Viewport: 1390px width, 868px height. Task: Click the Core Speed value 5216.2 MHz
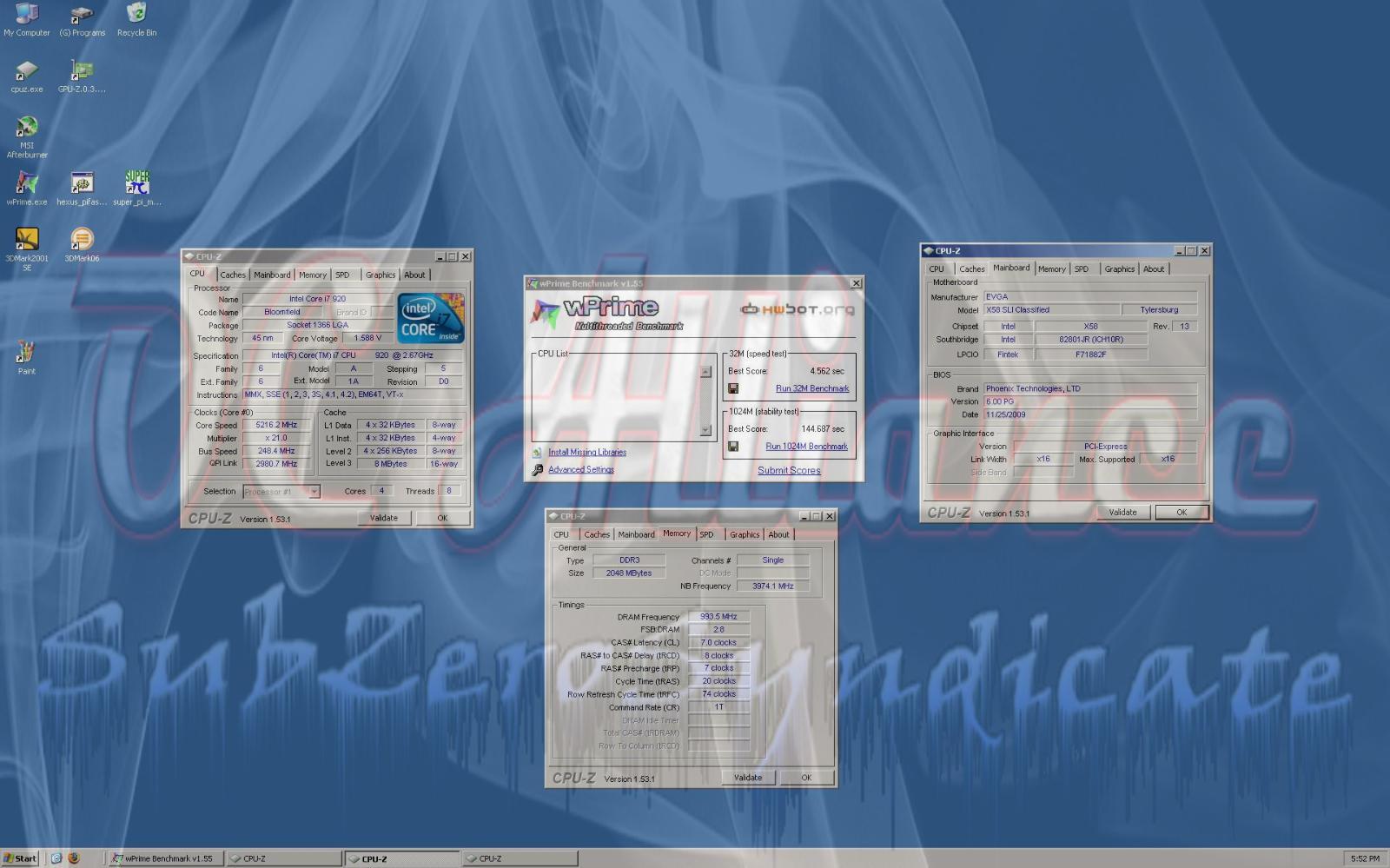pyautogui.click(x=276, y=425)
